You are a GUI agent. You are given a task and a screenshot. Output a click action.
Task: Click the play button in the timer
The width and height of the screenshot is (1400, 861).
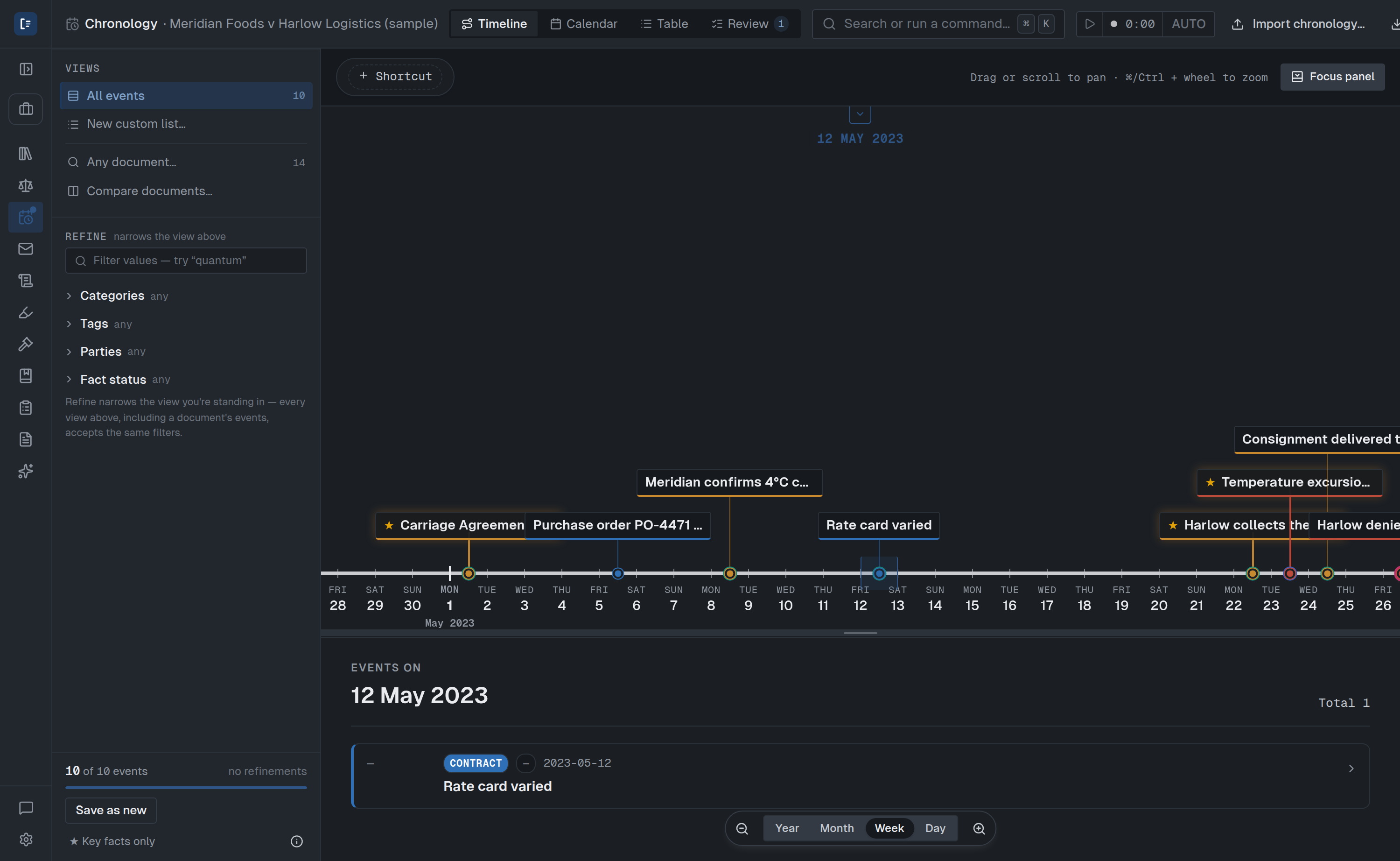(x=1089, y=24)
